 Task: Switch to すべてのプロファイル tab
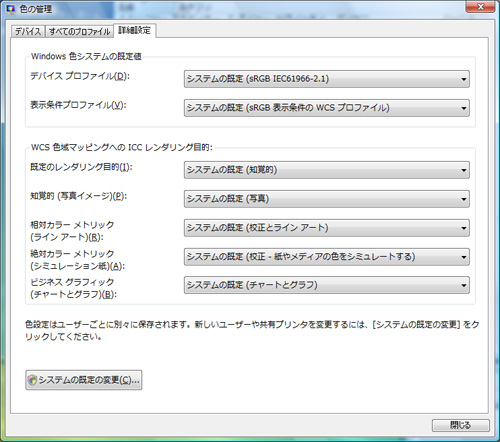79,31
